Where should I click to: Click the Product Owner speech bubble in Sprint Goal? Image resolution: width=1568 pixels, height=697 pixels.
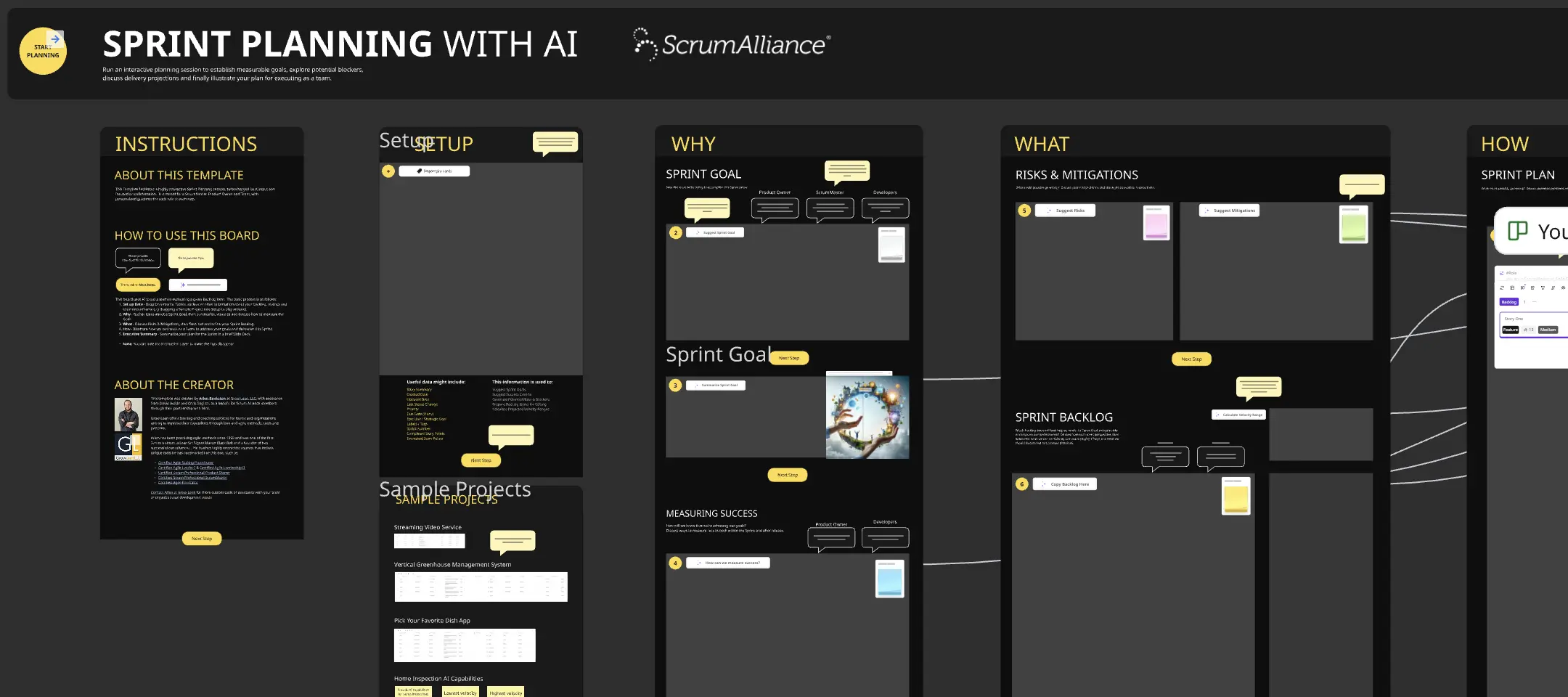(775, 209)
